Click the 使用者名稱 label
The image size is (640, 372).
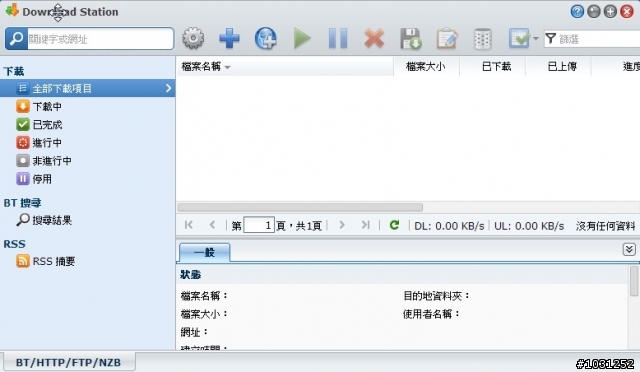point(431,314)
